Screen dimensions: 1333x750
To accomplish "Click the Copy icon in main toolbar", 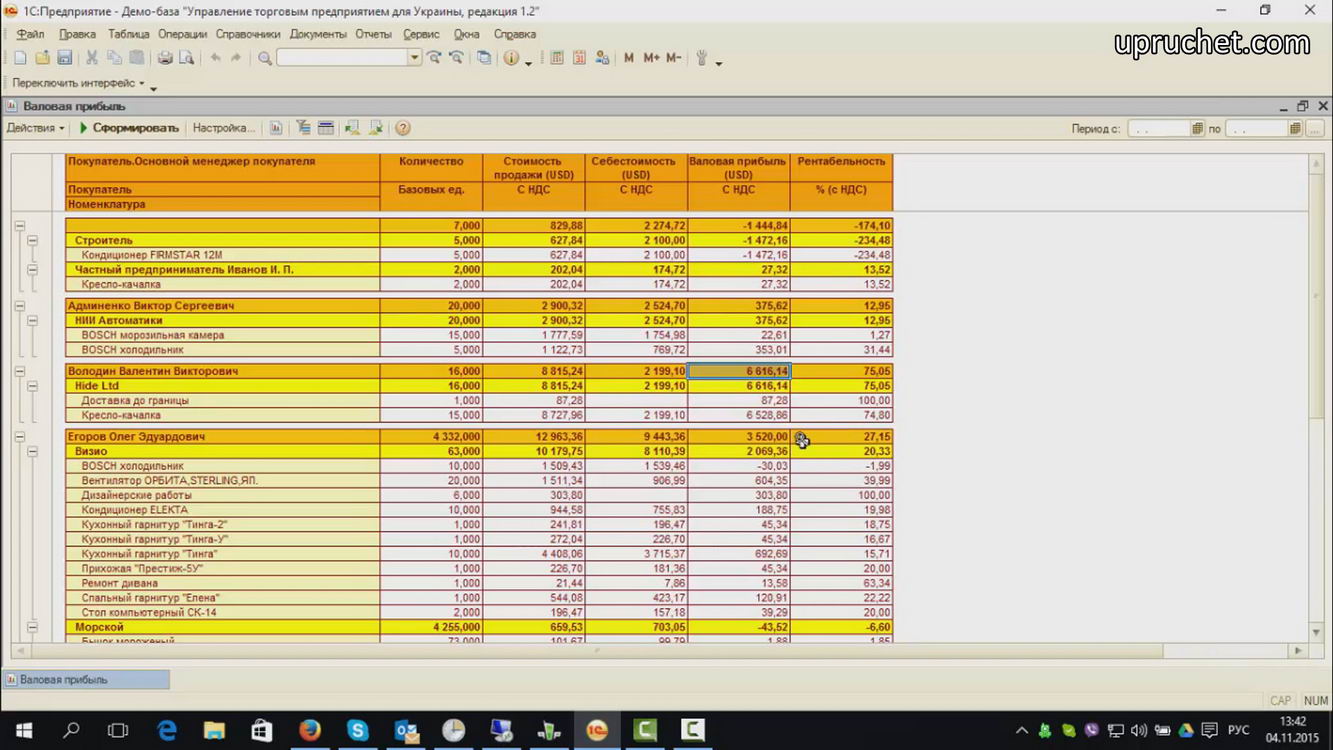I will click(x=114, y=58).
